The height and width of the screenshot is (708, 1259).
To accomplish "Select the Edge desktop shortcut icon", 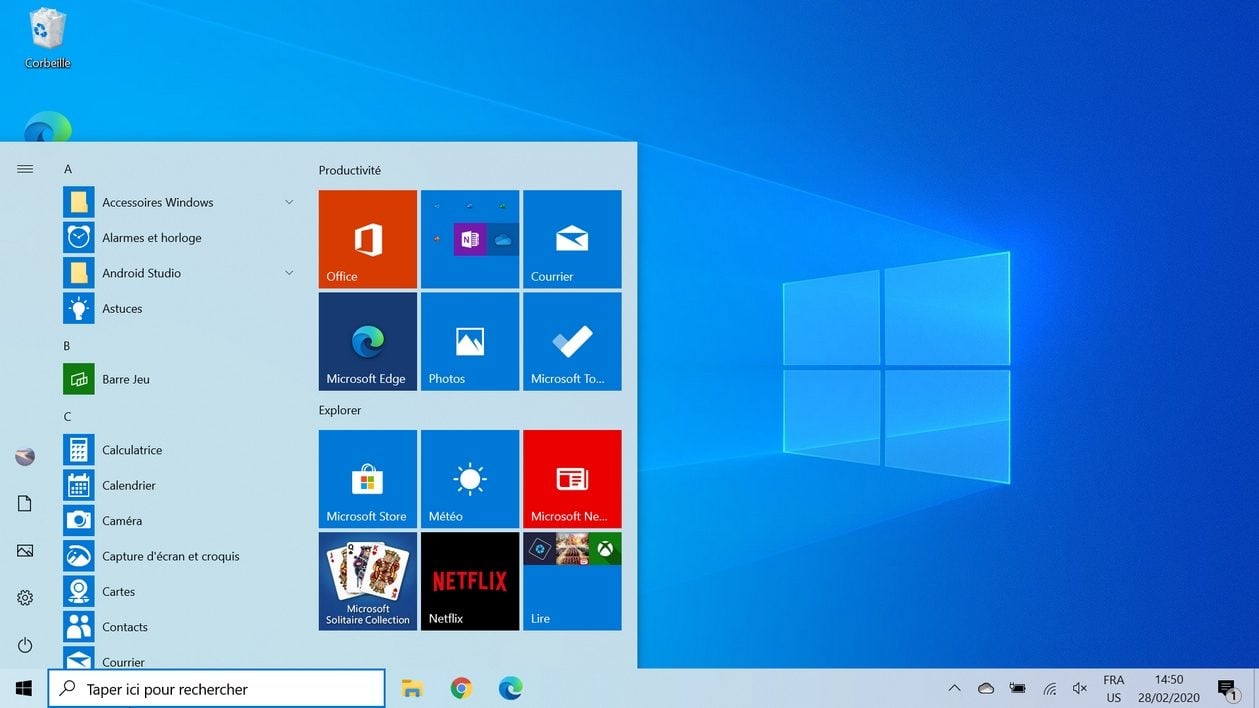I will [48, 127].
